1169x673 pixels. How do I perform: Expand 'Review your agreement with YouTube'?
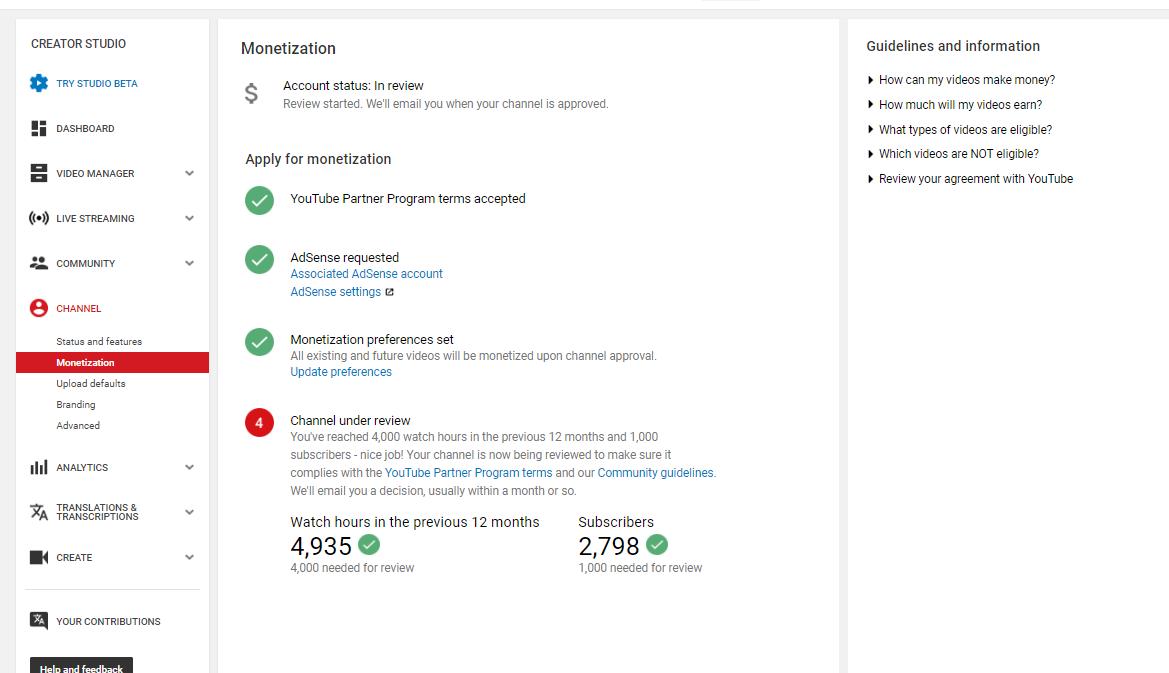coord(970,179)
